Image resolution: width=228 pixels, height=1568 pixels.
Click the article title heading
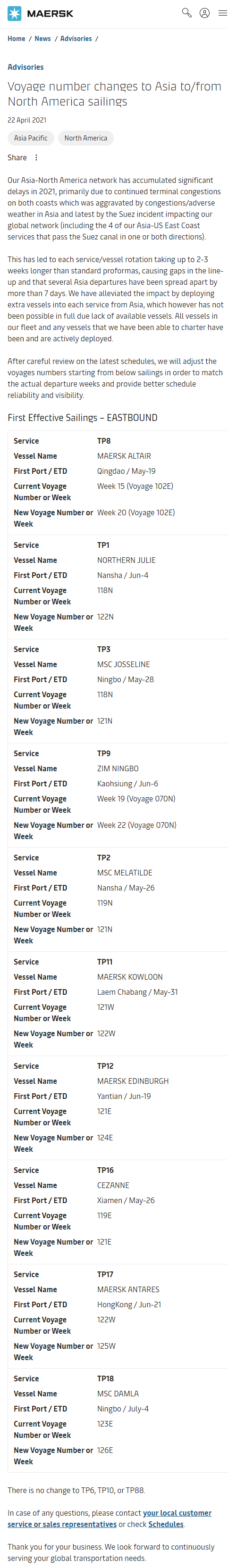[114, 94]
